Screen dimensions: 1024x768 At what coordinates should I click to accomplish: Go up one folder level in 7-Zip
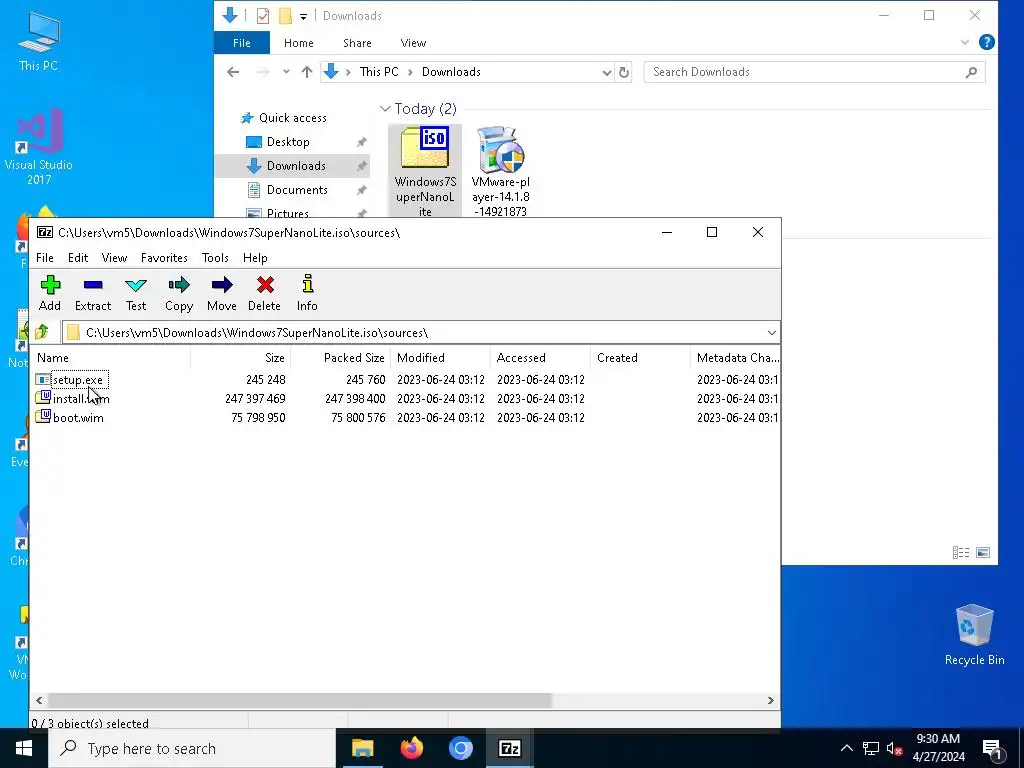tap(42, 332)
